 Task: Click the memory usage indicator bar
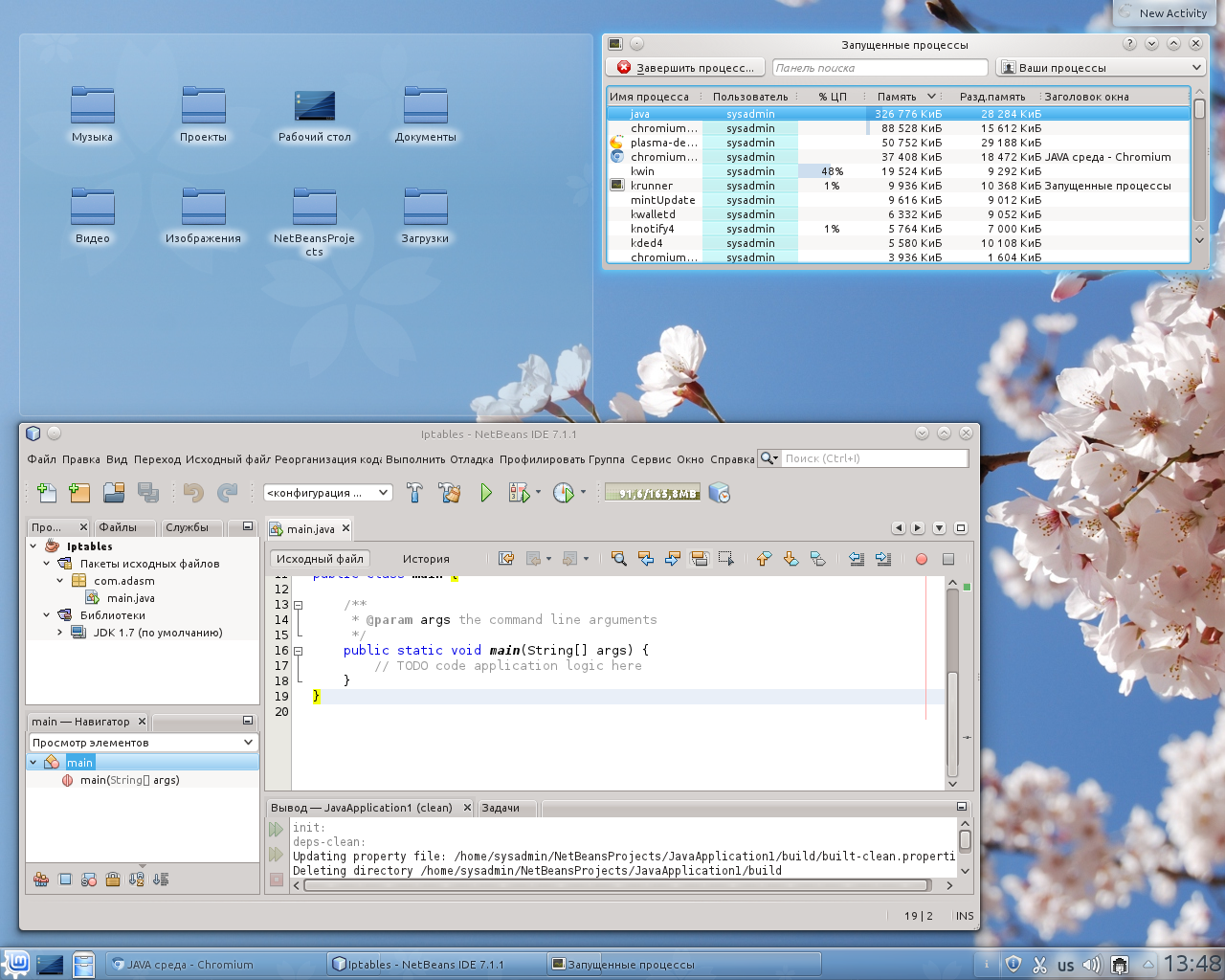point(652,493)
